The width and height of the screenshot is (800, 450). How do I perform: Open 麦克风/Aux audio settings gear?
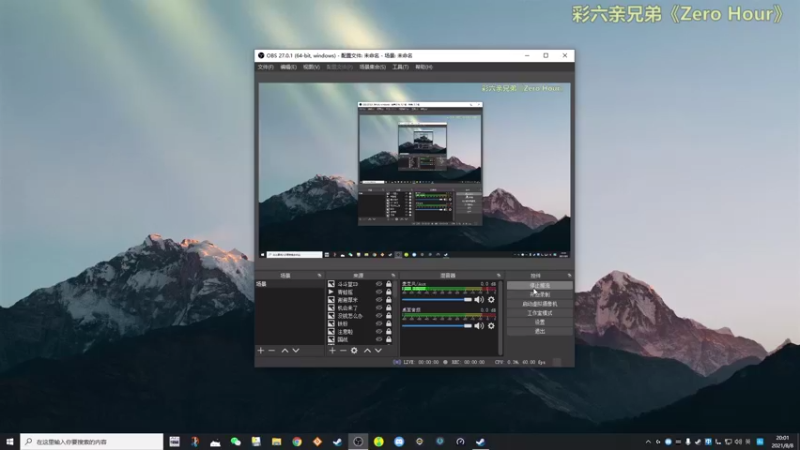[x=491, y=299]
